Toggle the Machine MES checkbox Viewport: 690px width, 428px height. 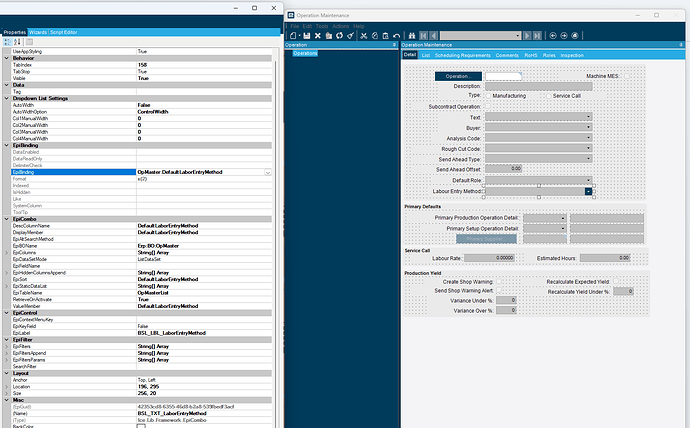(x=627, y=76)
